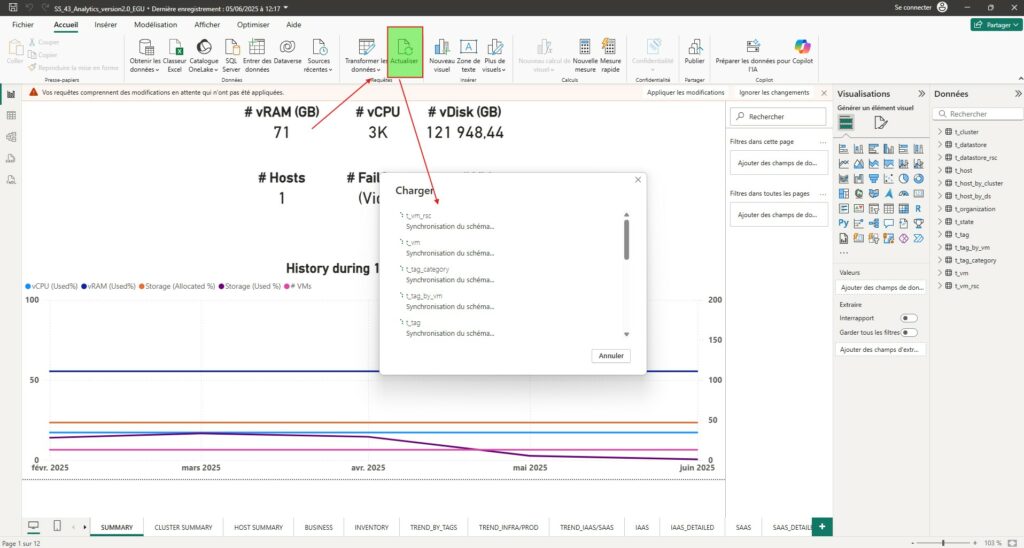Select the Dataverse icon
Screen dimensions: 1024x548
[286, 47]
